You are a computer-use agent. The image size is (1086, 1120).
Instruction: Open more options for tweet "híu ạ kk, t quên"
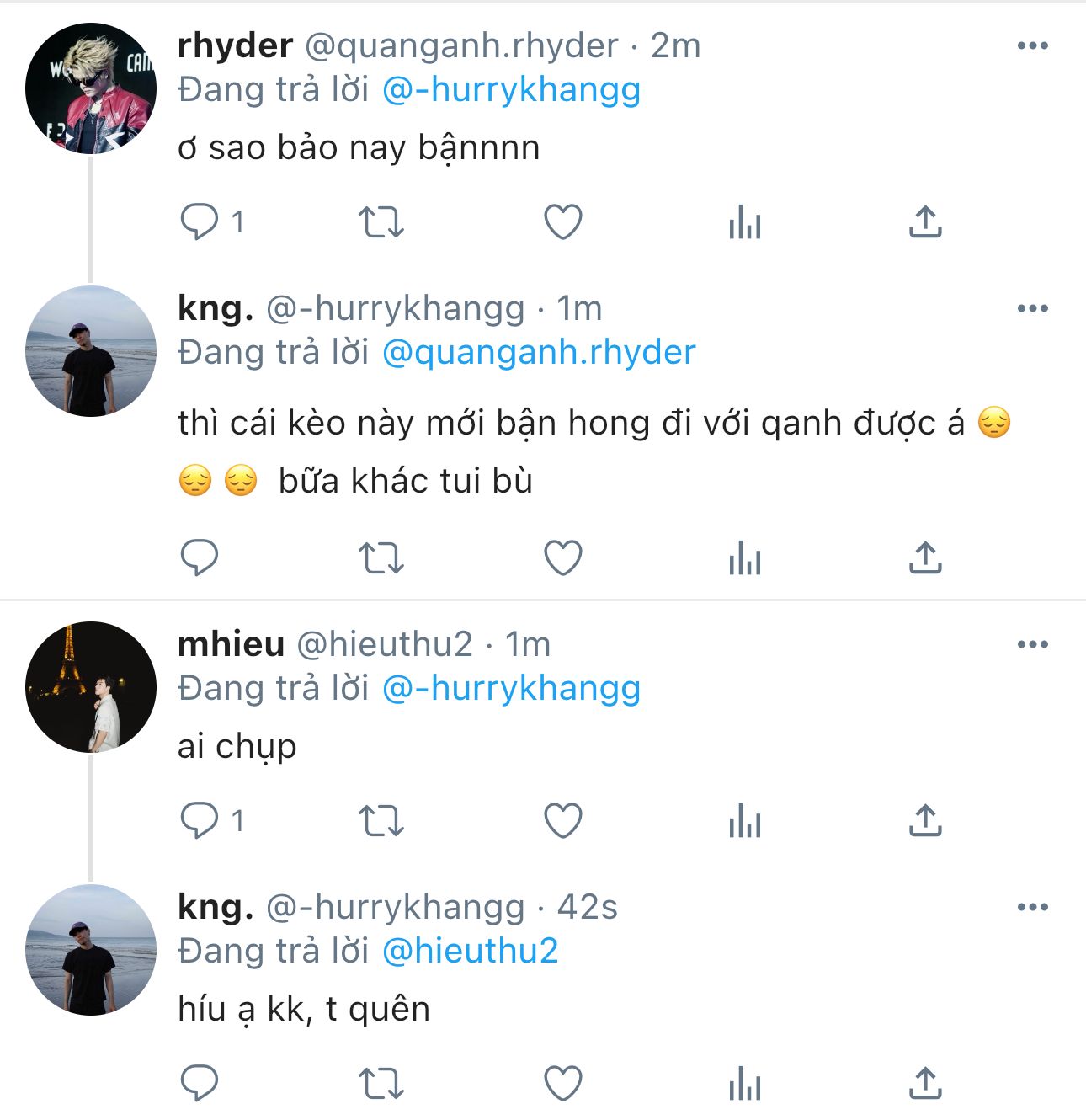click(1032, 908)
